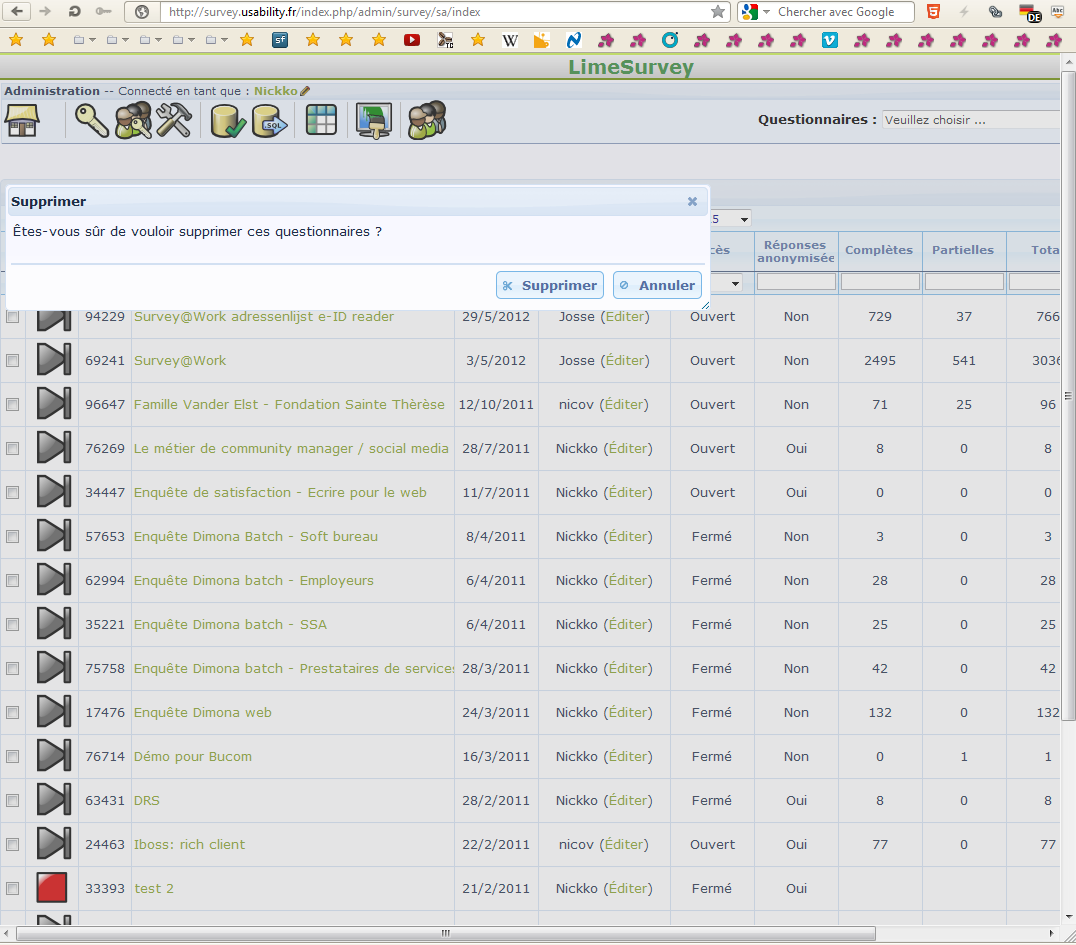Check the box for Enquête Dimona web
The width and height of the screenshot is (1076, 945).
tap(13, 713)
